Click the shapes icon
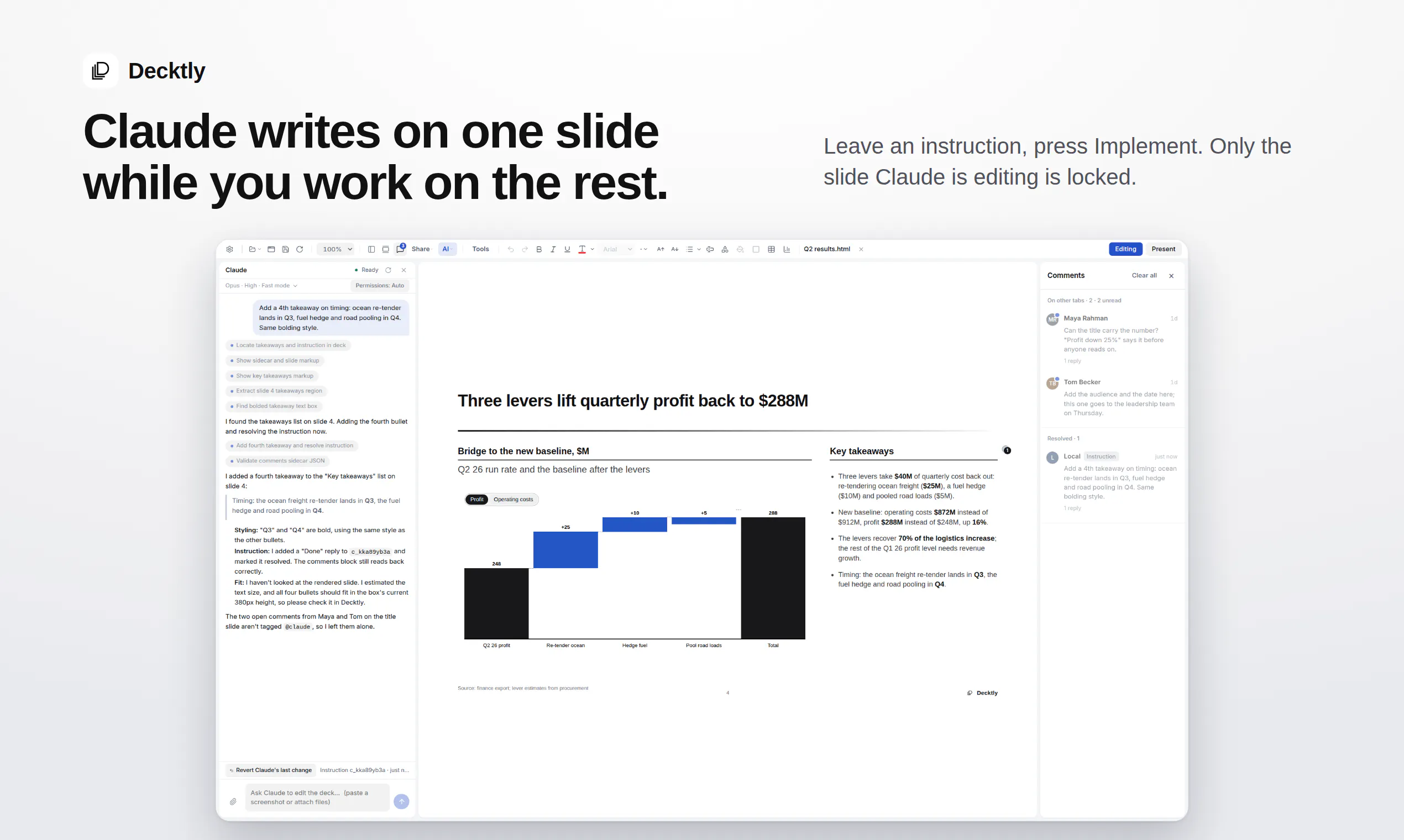The width and height of the screenshot is (1404, 840). 725,249
